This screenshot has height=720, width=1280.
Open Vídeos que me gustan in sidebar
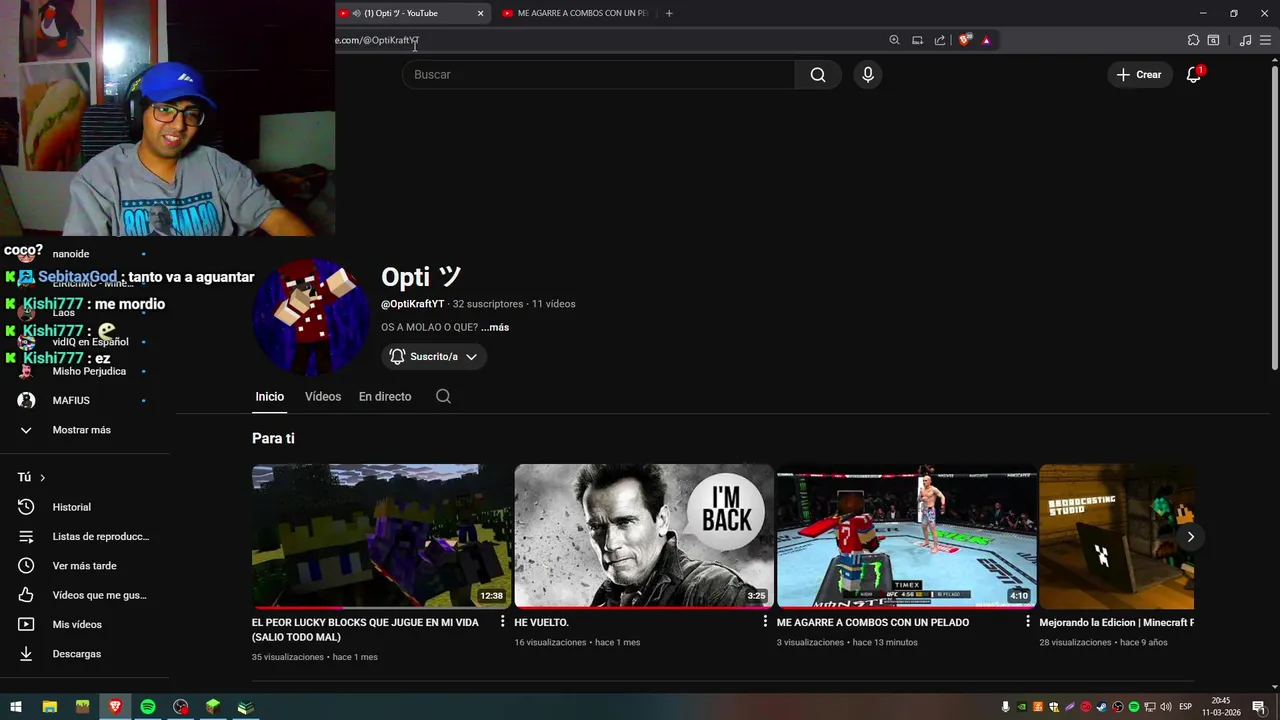point(85,595)
